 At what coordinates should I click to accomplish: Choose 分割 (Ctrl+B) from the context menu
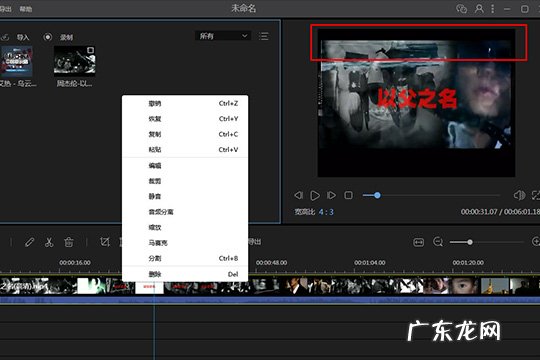coord(185,258)
